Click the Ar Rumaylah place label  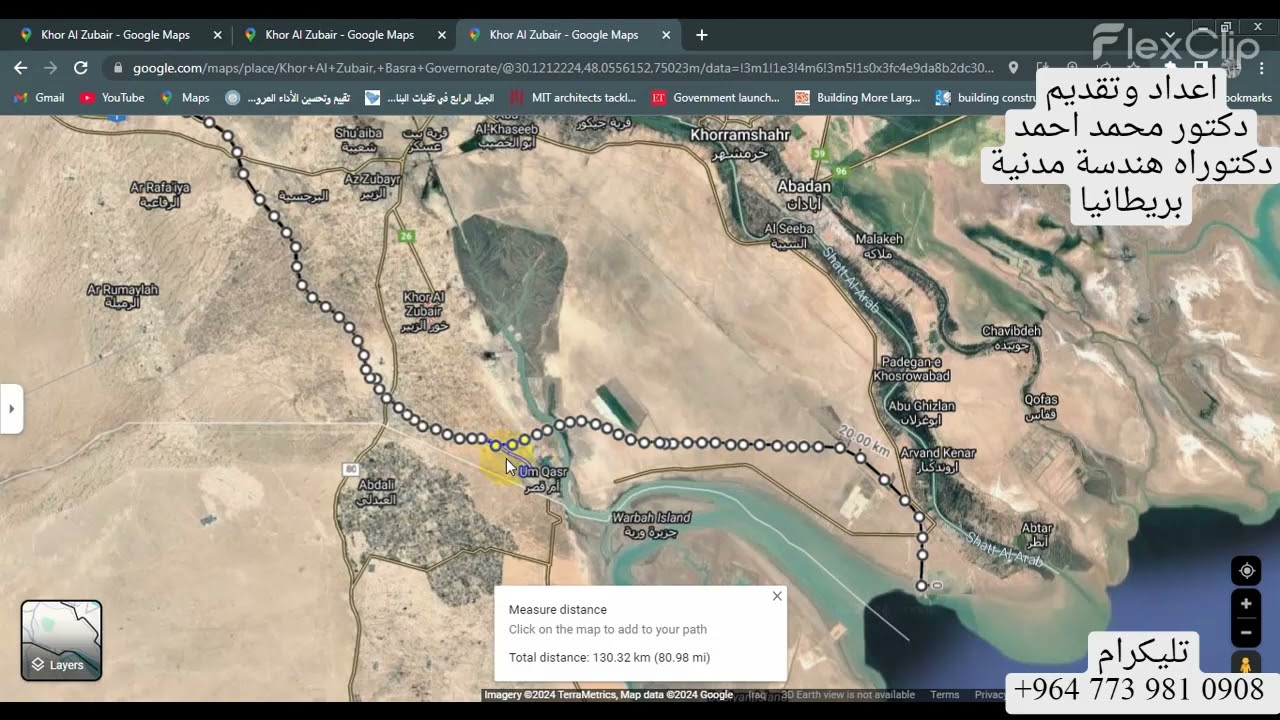123,295
